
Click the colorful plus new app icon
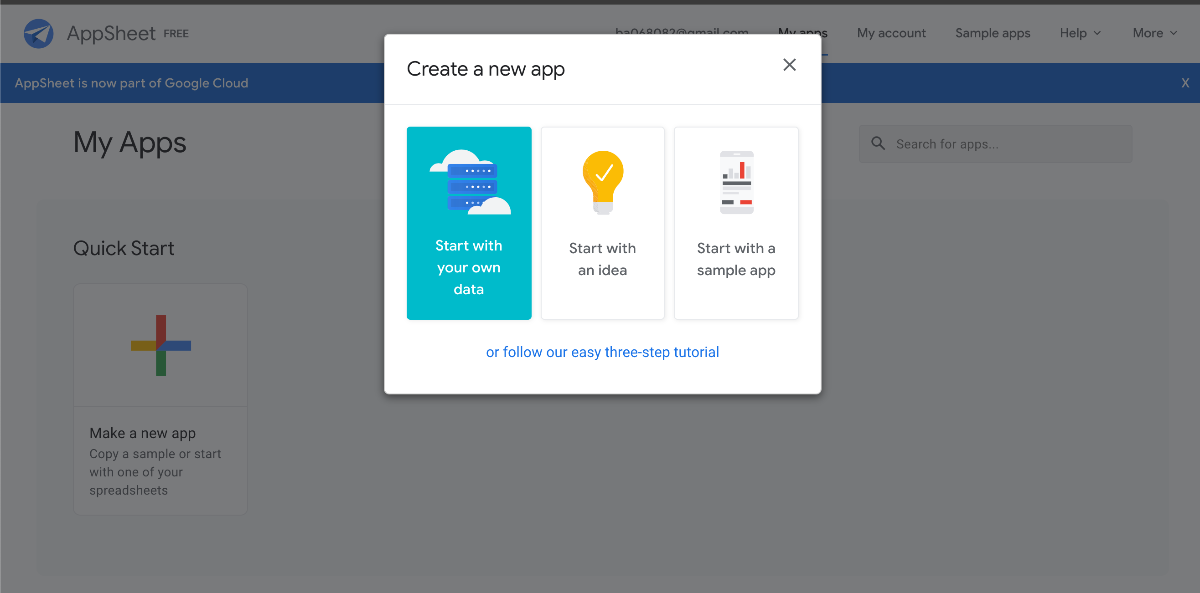click(161, 345)
